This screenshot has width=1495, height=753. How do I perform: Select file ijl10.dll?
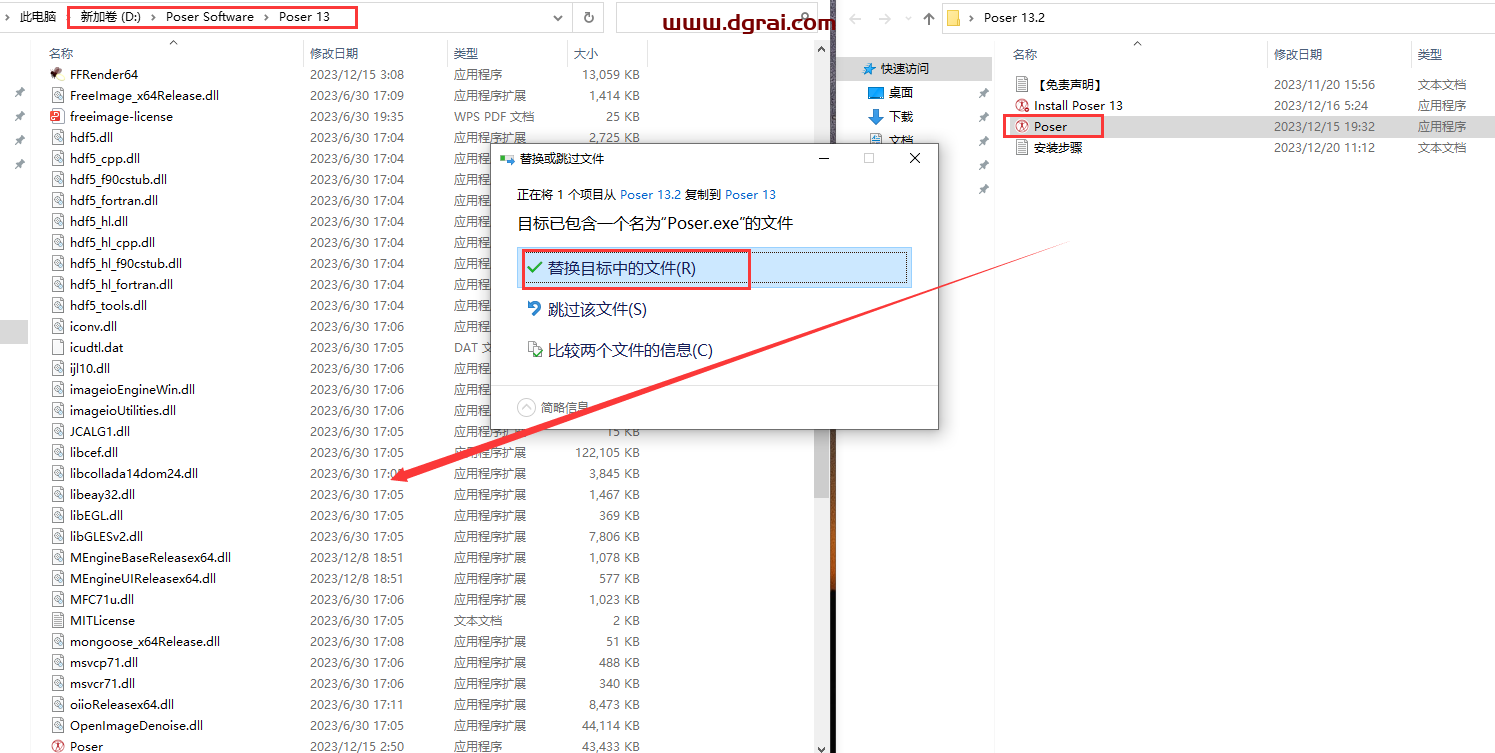(x=90, y=368)
